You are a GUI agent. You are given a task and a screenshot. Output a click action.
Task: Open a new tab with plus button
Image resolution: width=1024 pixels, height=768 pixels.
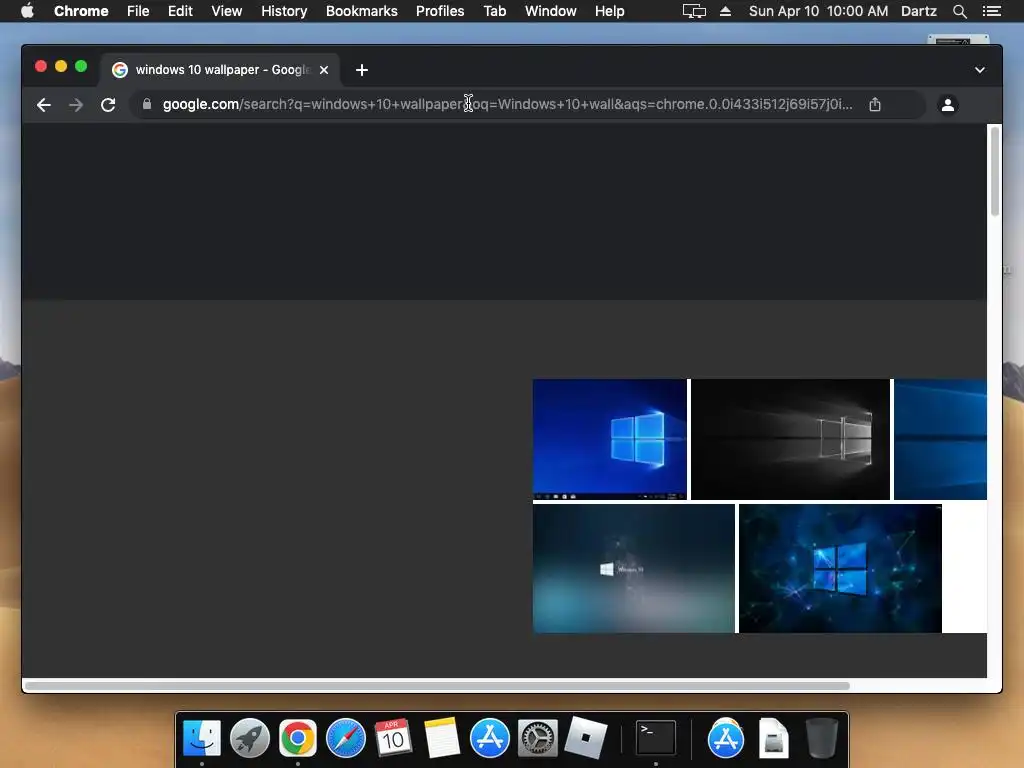(x=362, y=70)
